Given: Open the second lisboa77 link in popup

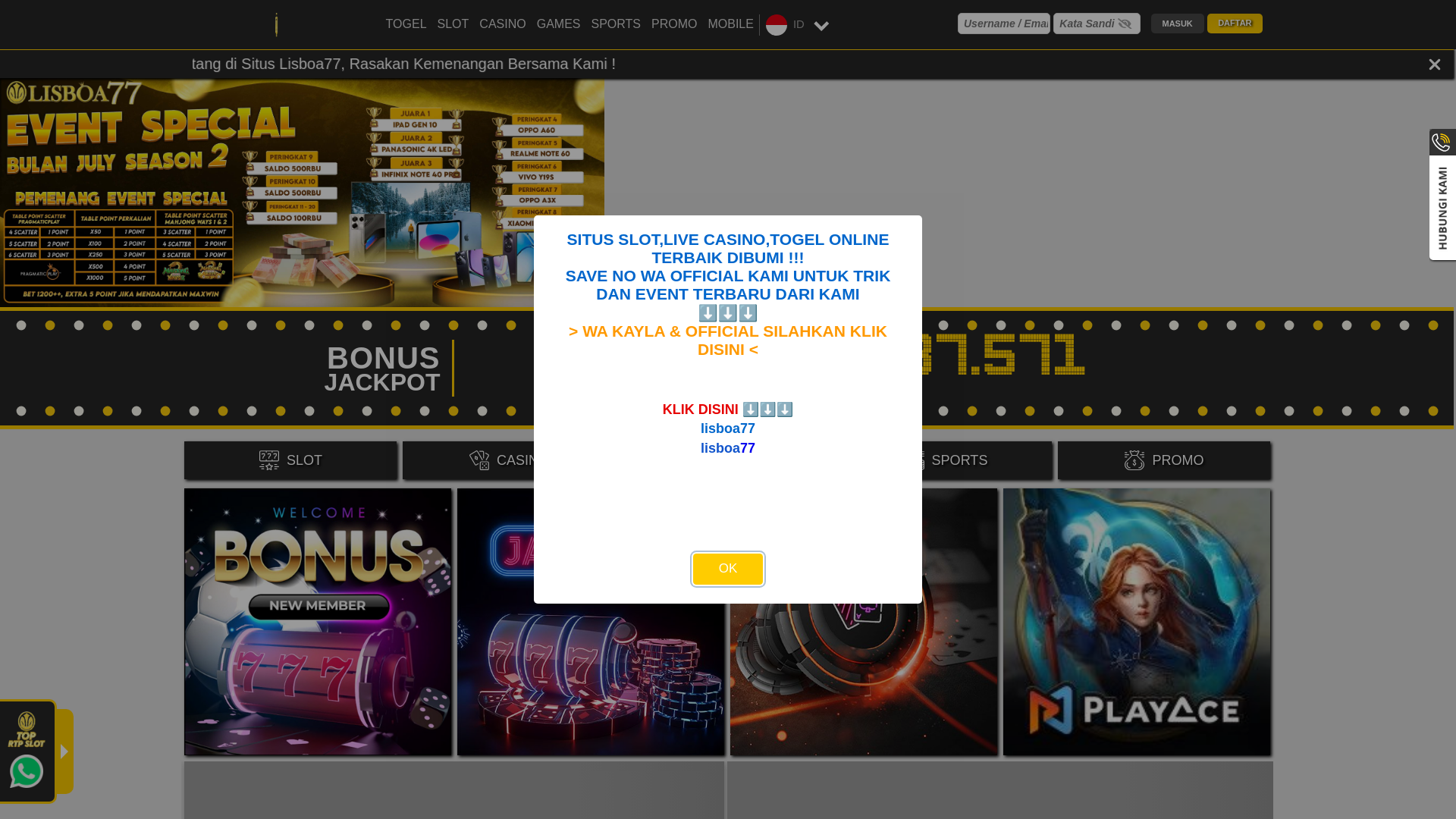Looking at the screenshot, I should pos(727,448).
